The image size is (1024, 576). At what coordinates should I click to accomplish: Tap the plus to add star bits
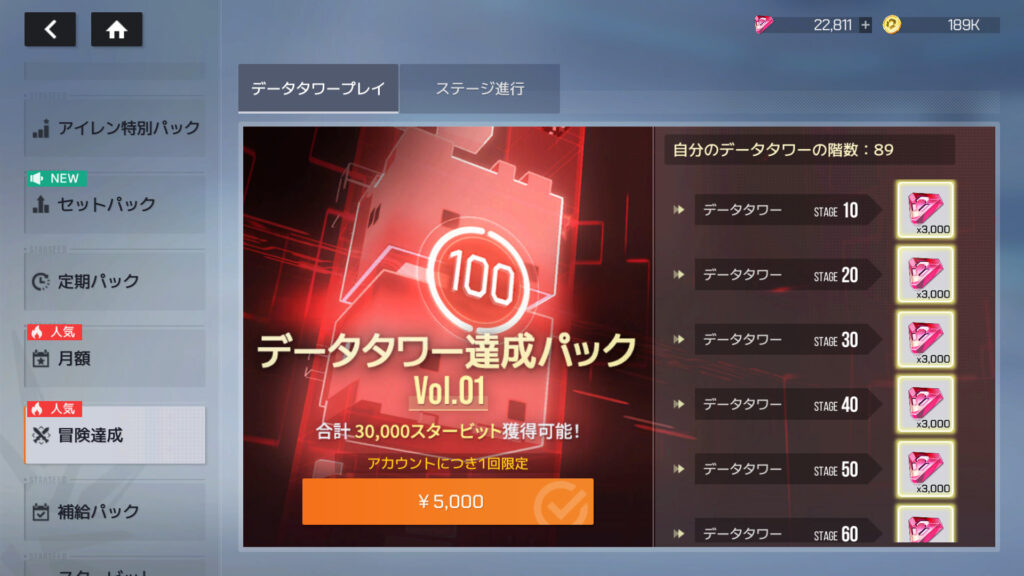(x=865, y=25)
